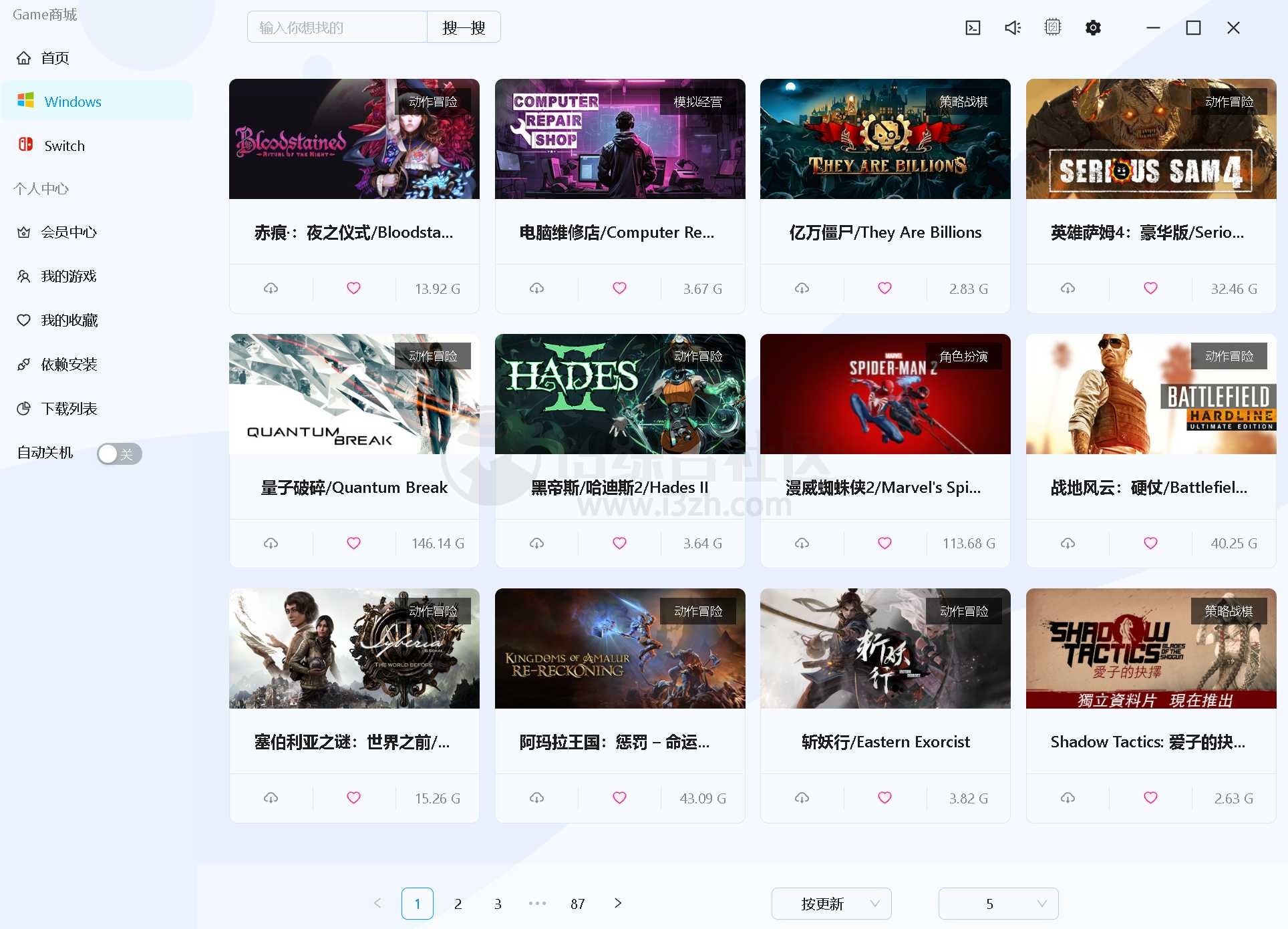The image size is (1288, 929).
Task: Go to page 3
Action: [x=498, y=904]
